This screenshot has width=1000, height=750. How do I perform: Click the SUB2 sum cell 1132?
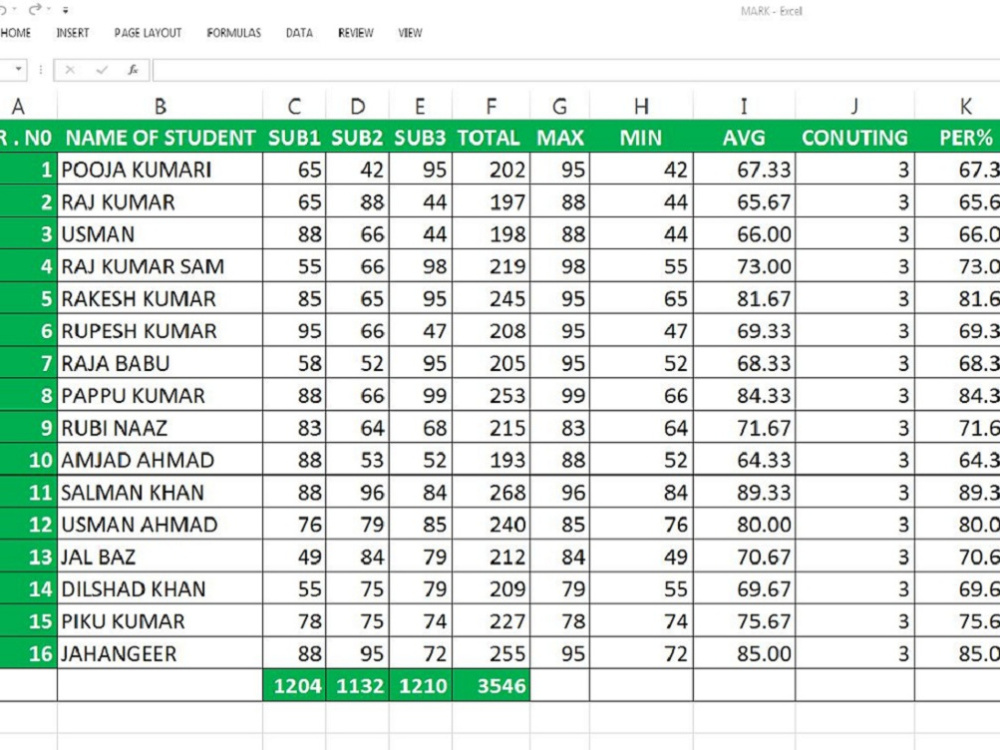pos(357,686)
